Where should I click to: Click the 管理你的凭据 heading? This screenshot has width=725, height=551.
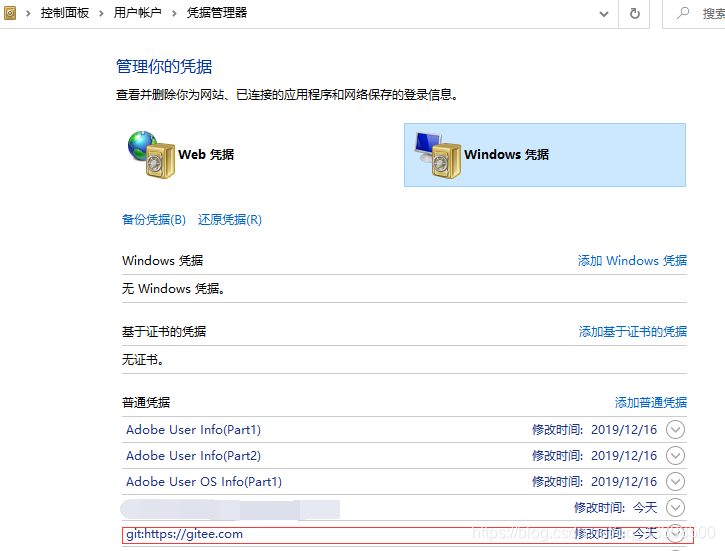point(164,67)
